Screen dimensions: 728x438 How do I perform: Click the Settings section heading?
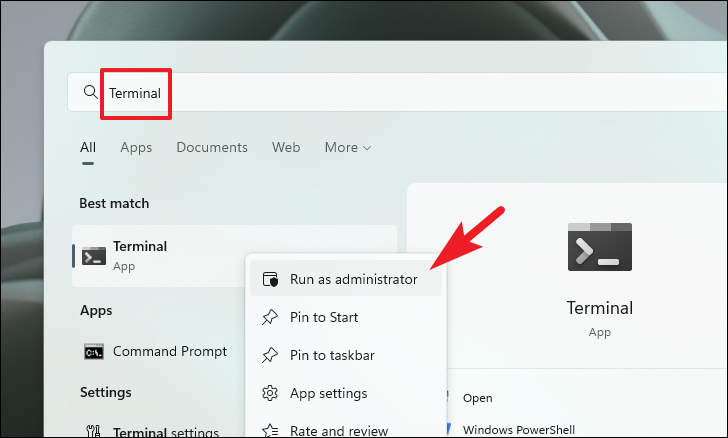coord(106,392)
